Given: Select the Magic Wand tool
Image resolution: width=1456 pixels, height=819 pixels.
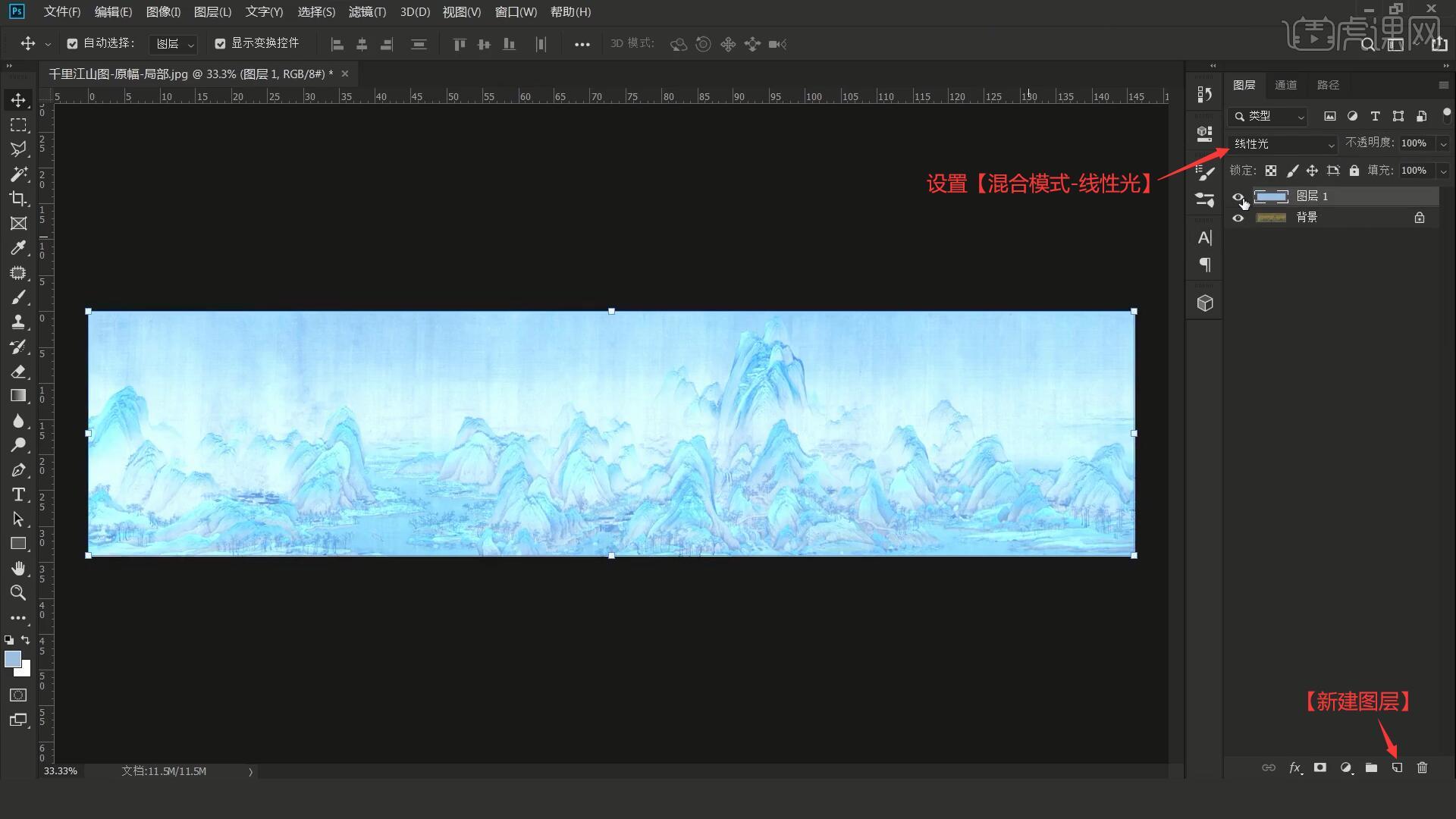Looking at the screenshot, I should pyautogui.click(x=18, y=174).
